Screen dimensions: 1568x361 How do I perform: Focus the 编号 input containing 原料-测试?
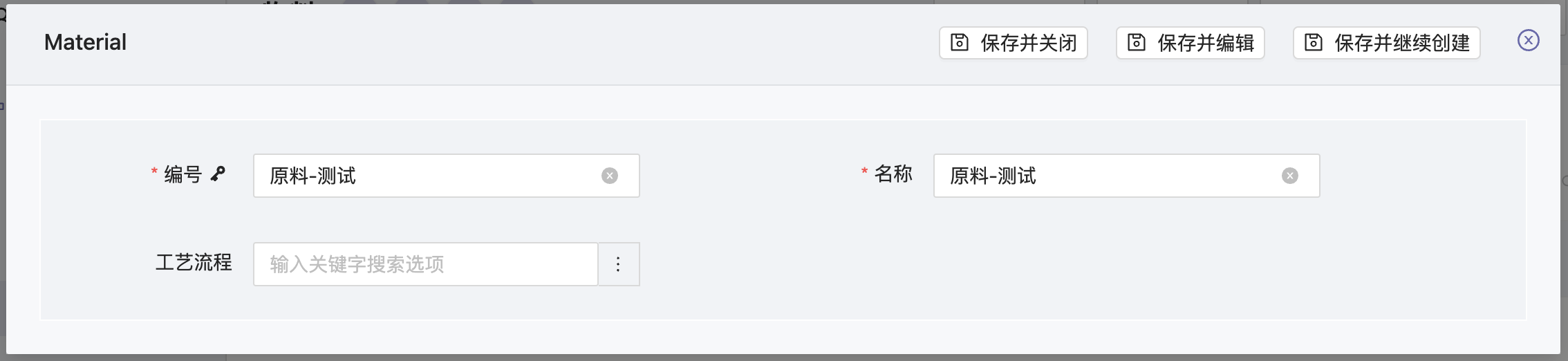tap(446, 176)
